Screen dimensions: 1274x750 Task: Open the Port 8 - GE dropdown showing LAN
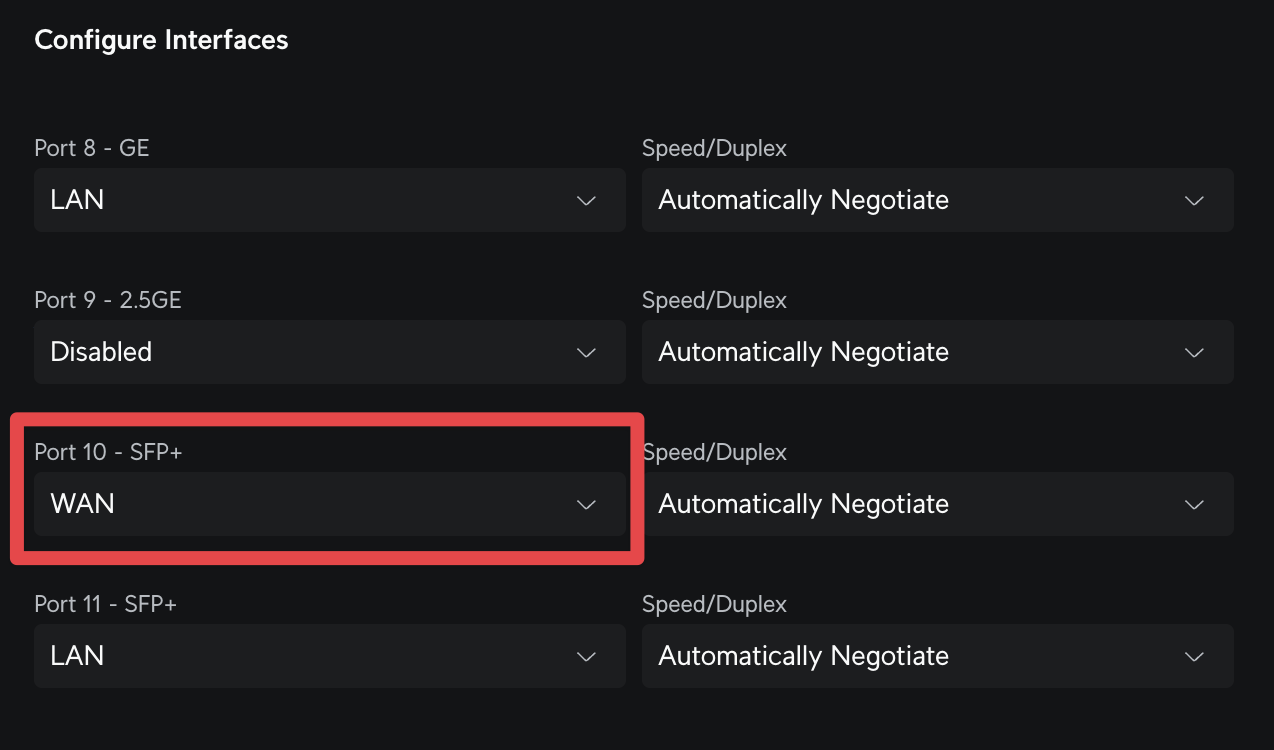click(300, 200)
